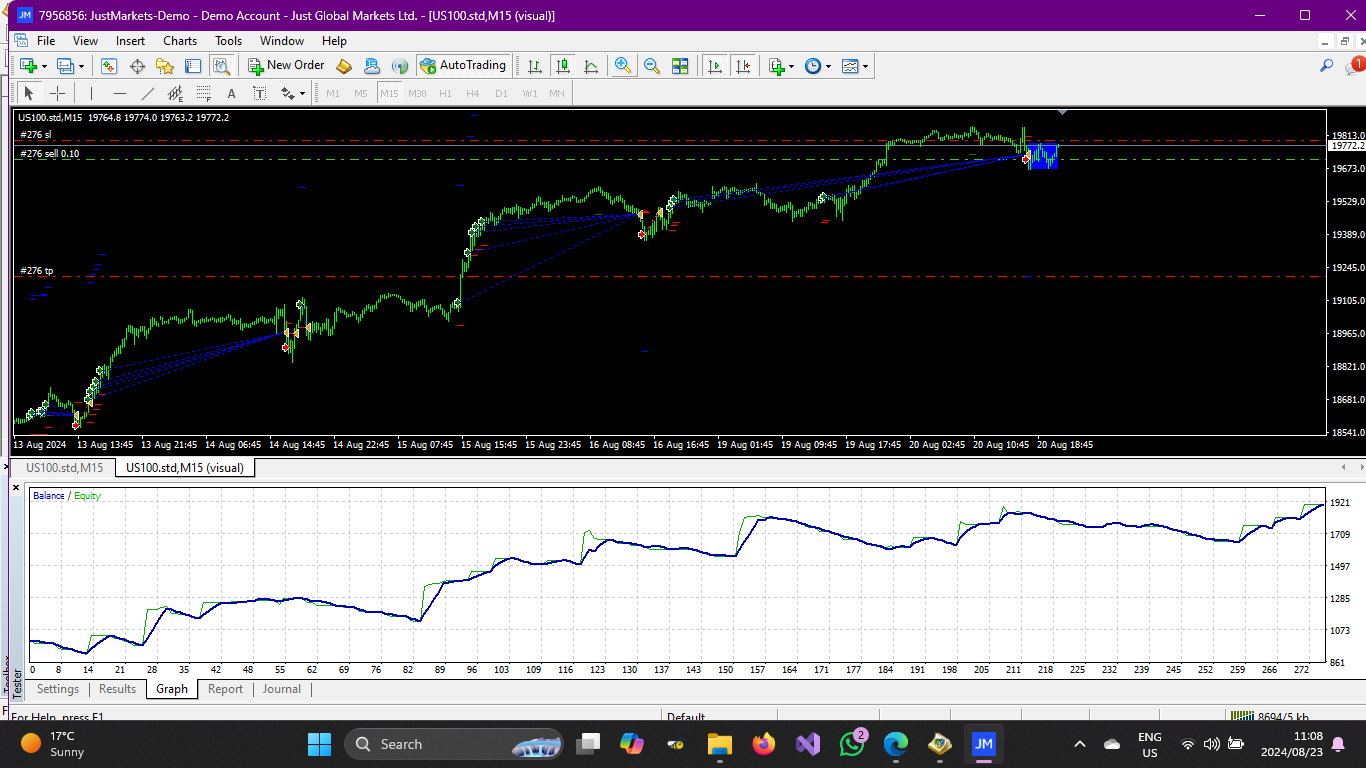The height and width of the screenshot is (768, 1366).
Task: Open the Insert menu
Action: point(130,41)
